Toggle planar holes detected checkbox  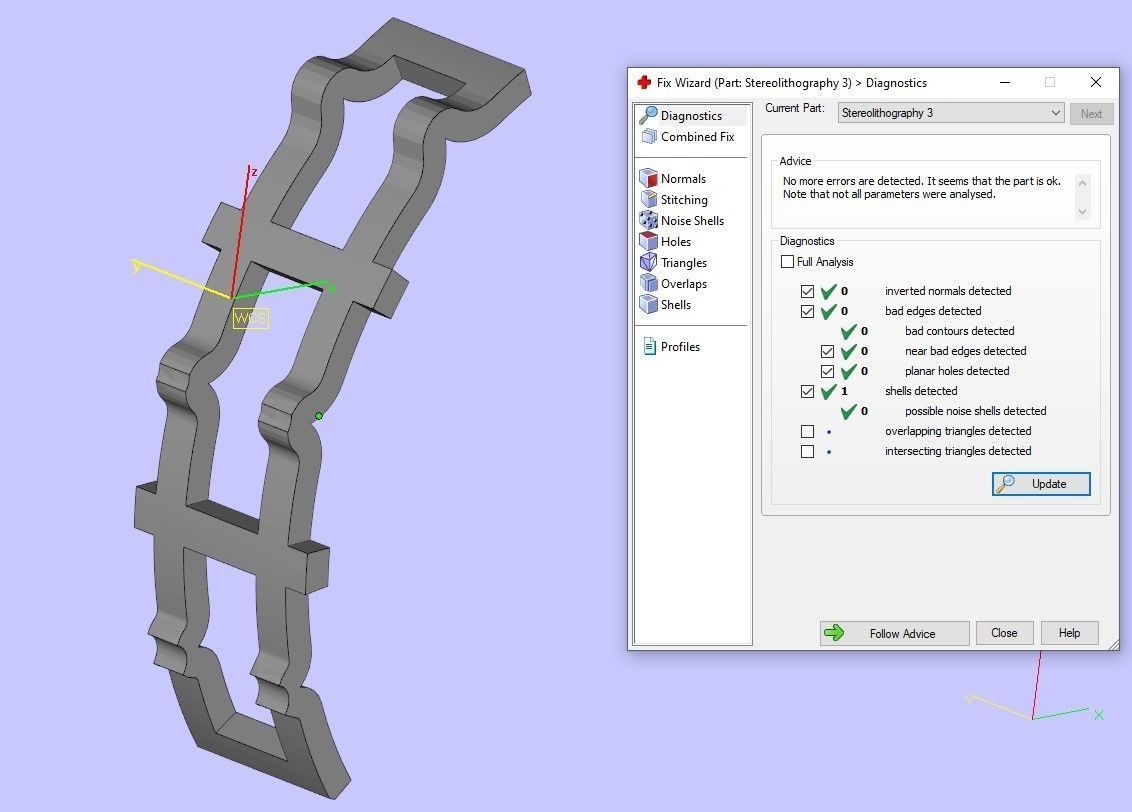point(827,371)
